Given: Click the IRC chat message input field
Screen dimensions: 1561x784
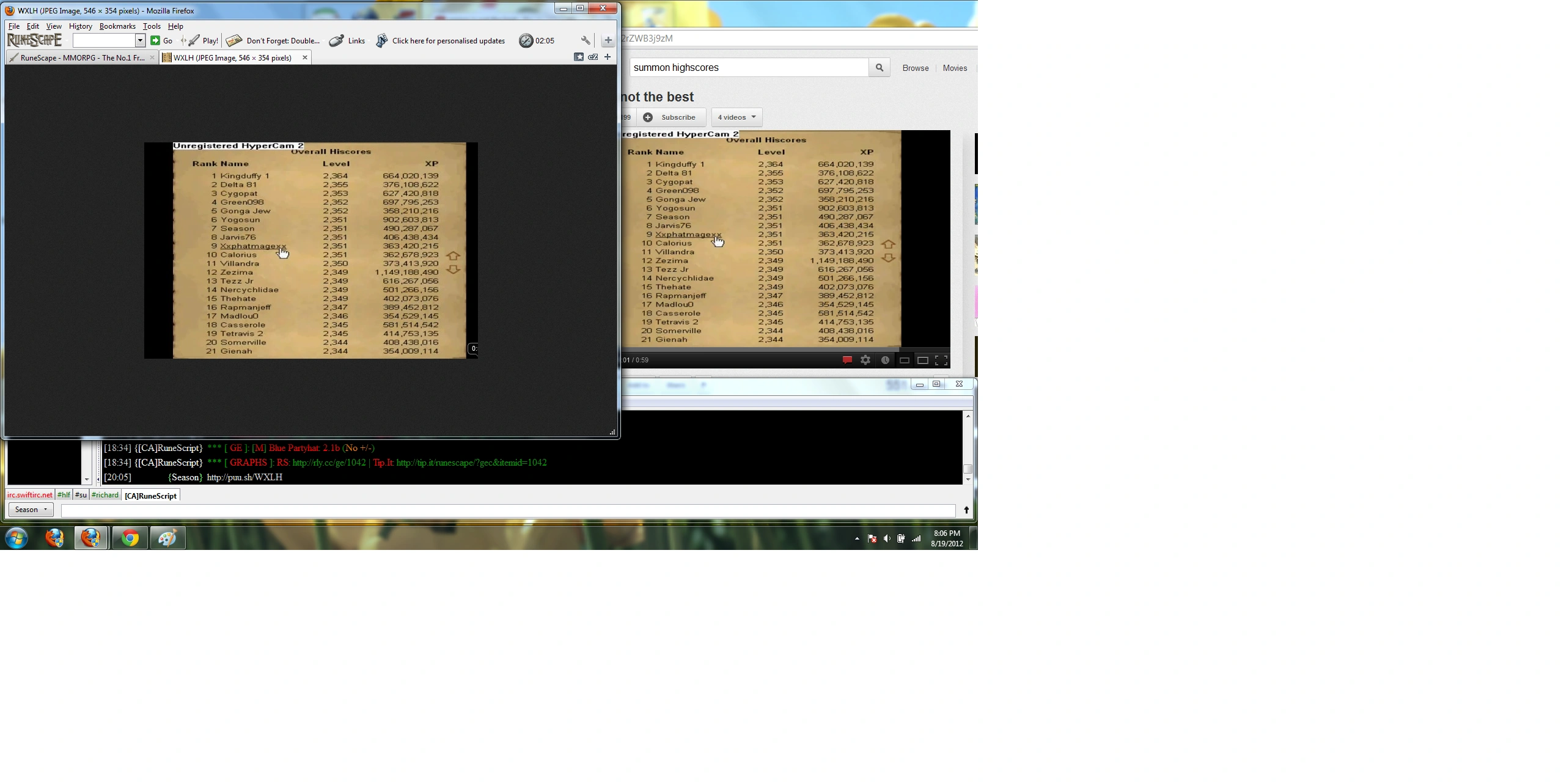Looking at the screenshot, I should [507, 510].
